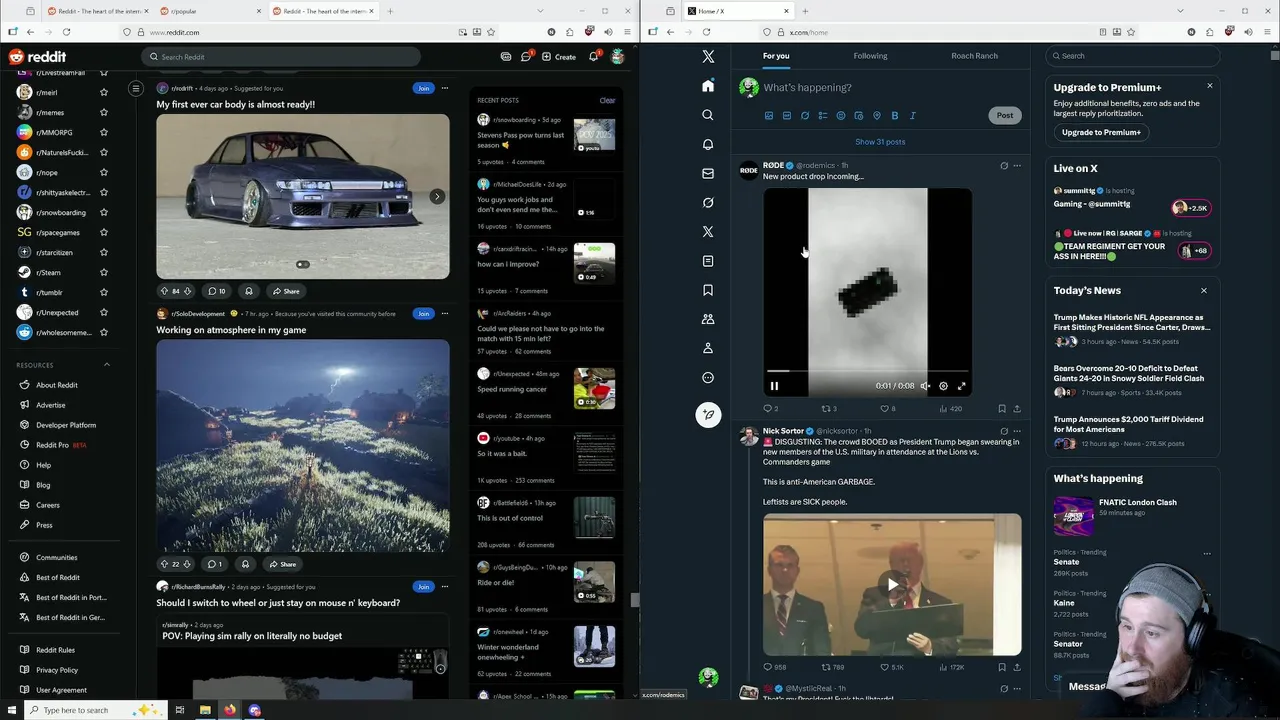The height and width of the screenshot is (720, 1280).
Task: Share the car body post
Action: (285, 291)
